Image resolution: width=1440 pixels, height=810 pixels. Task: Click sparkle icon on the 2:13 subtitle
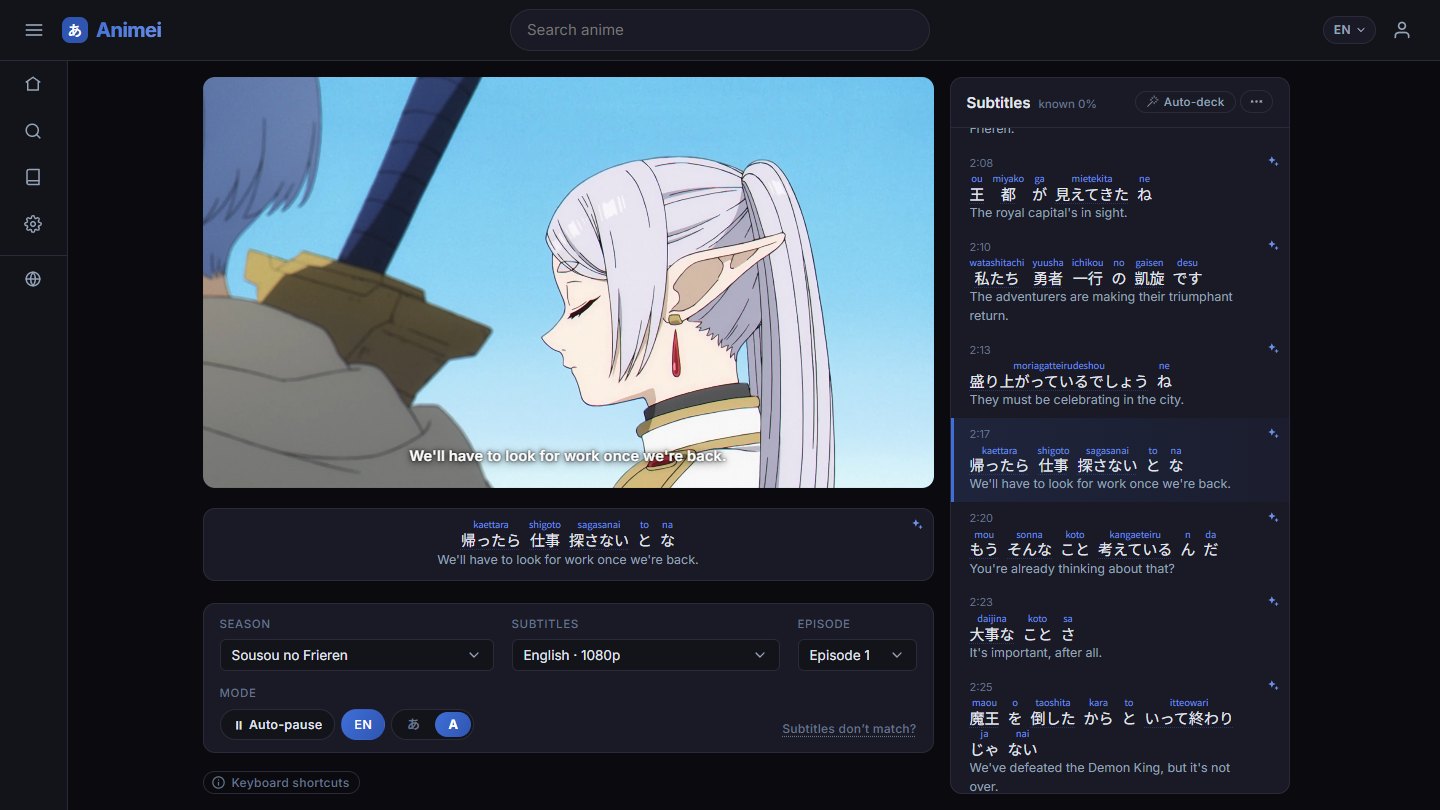(x=1273, y=348)
